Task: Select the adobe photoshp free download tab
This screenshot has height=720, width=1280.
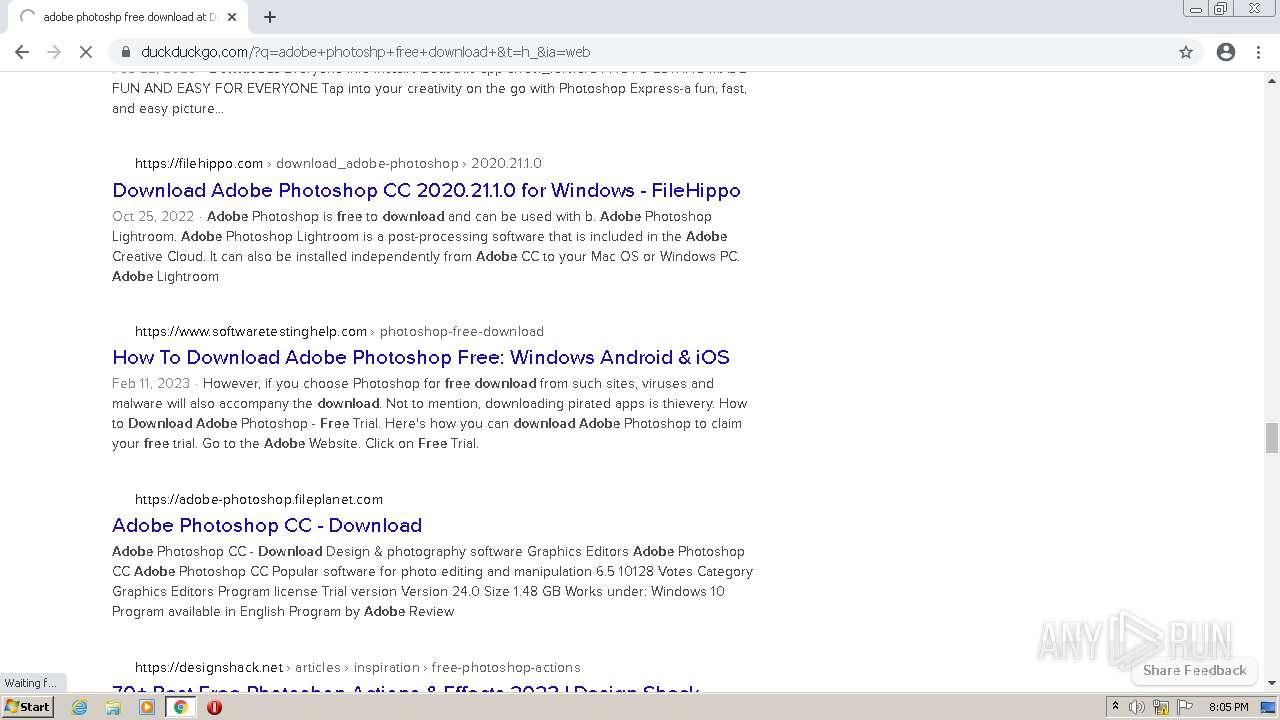Action: [125, 17]
